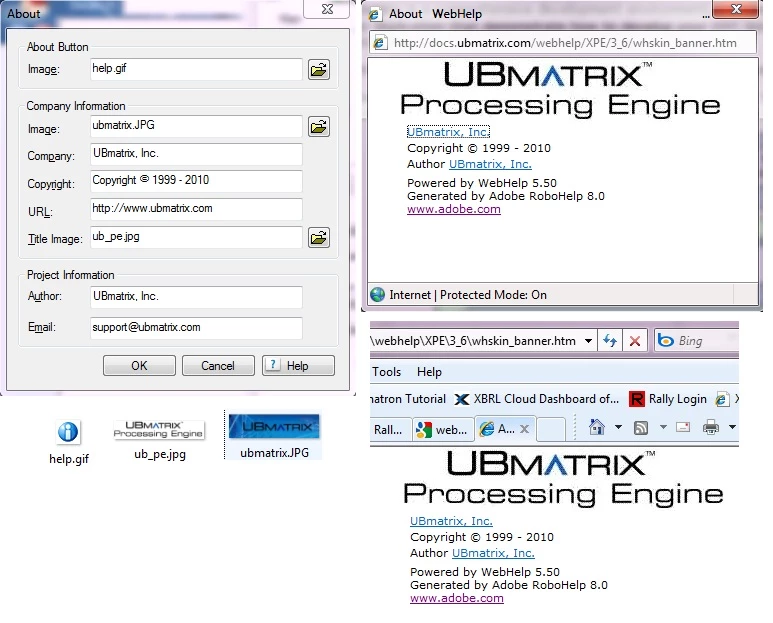
Task: Click the Internet zone globe icon in status bar
Action: pyautogui.click(x=378, y=294)
